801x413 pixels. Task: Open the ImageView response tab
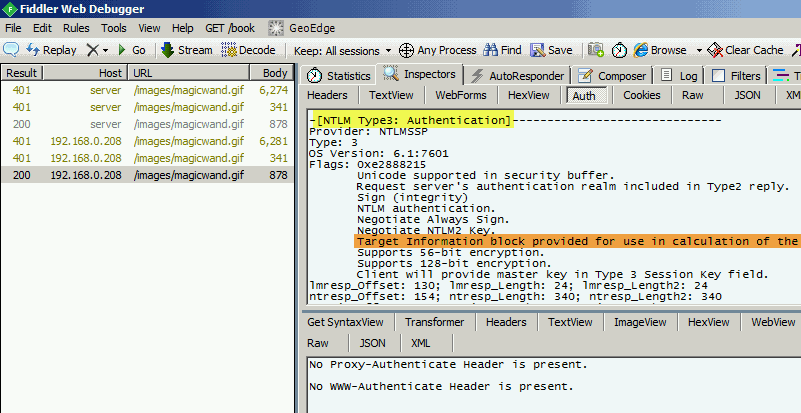pyautogui.click(x=639, y=322)
